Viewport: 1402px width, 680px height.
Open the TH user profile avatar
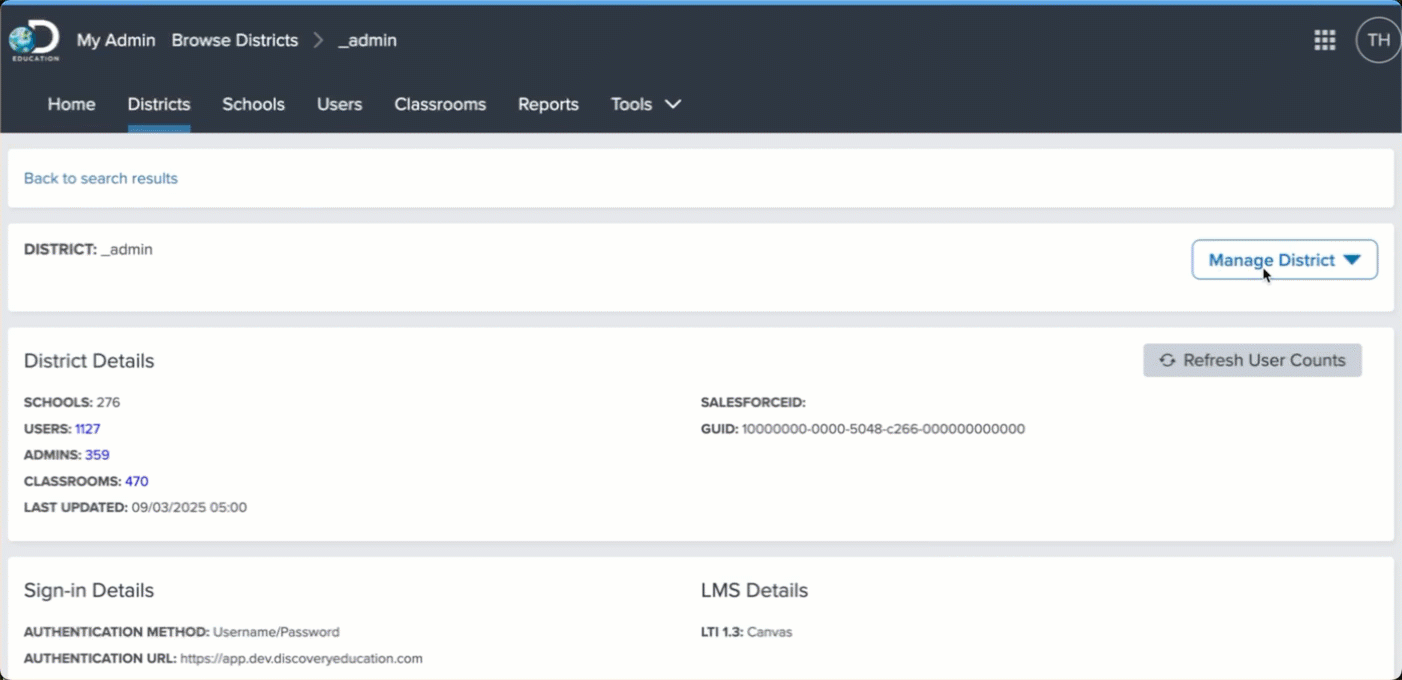(x=1378, y=40)
